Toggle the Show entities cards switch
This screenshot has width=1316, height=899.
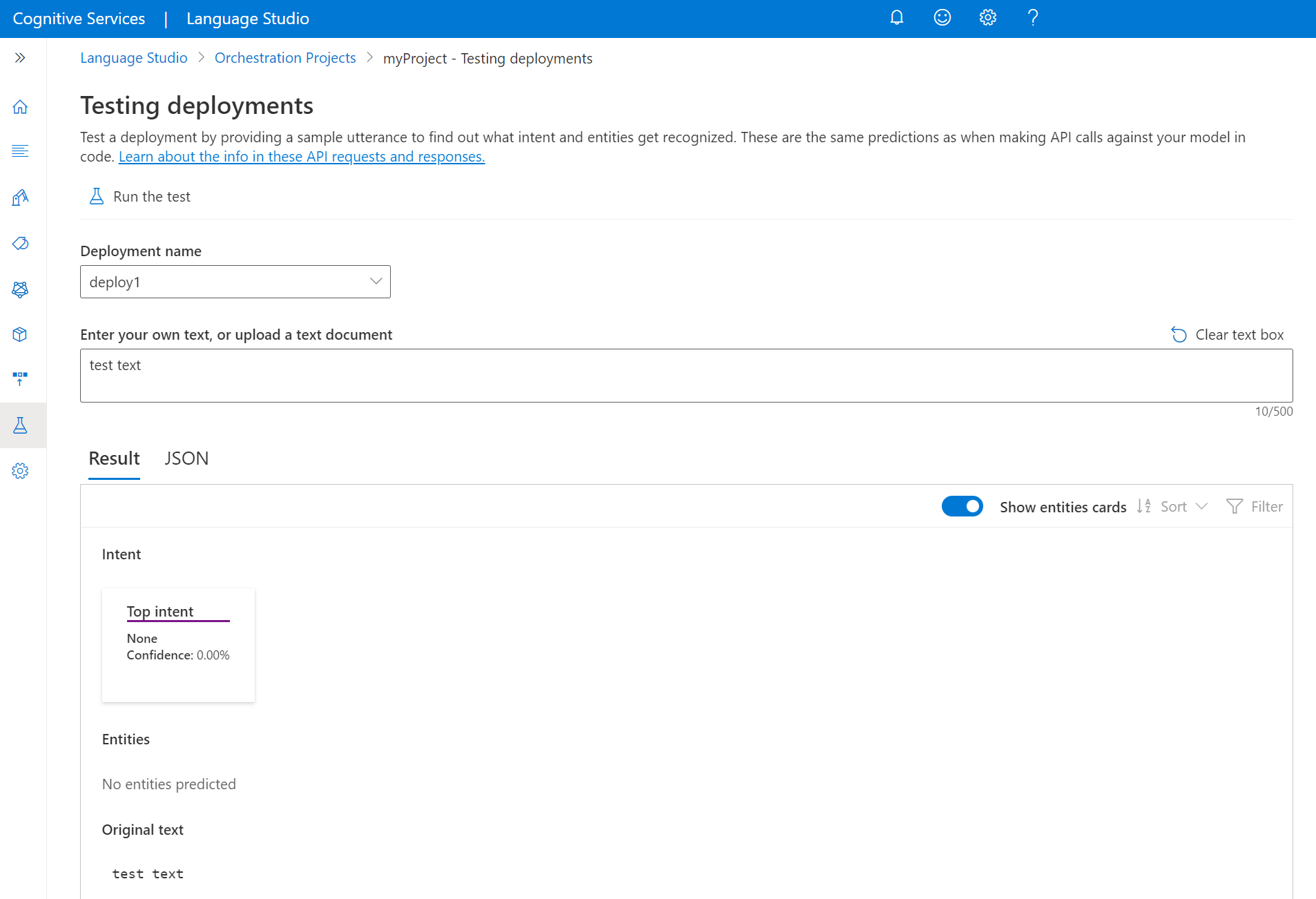click(x=962, y=507)
